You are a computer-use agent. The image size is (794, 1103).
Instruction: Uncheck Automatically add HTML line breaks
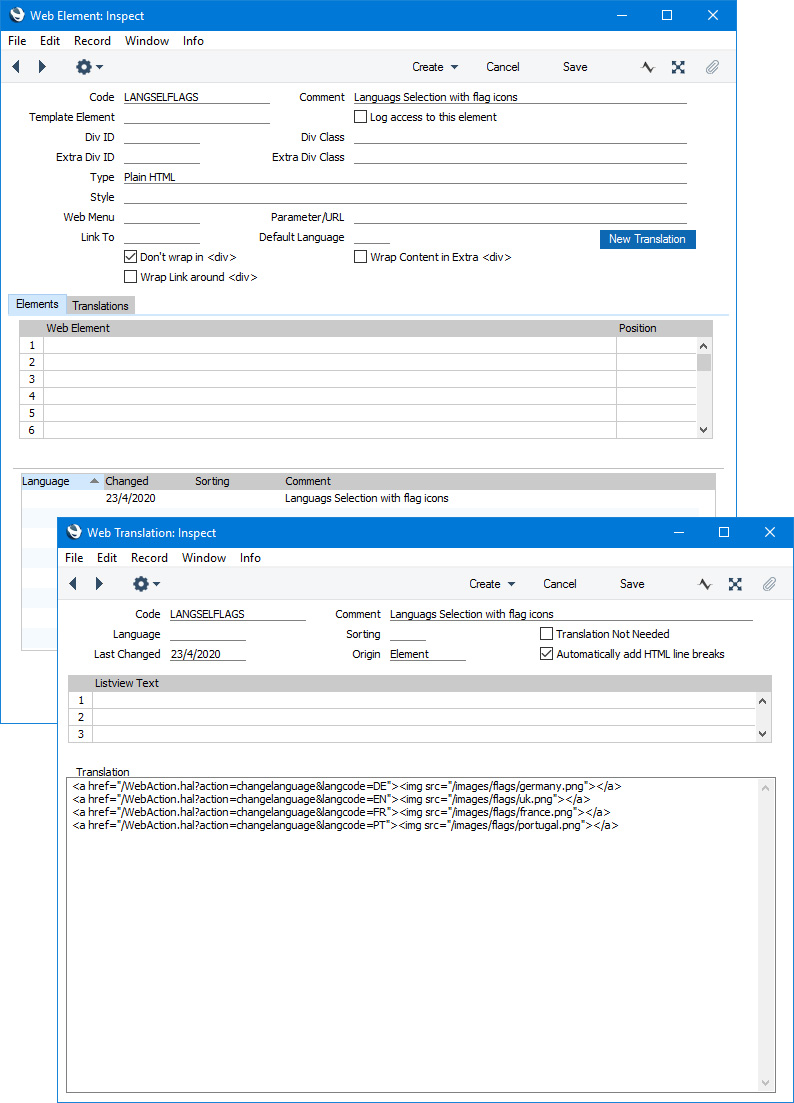coord(546,653)
